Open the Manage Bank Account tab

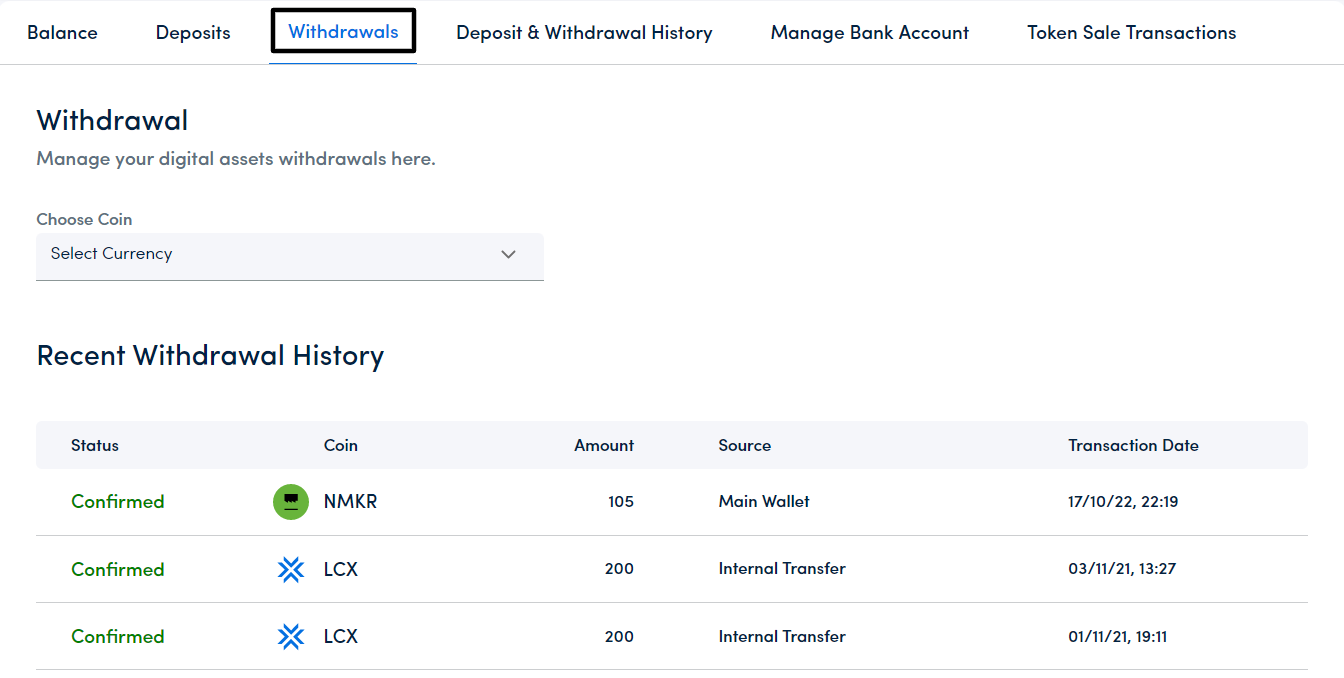pos(869,33)
